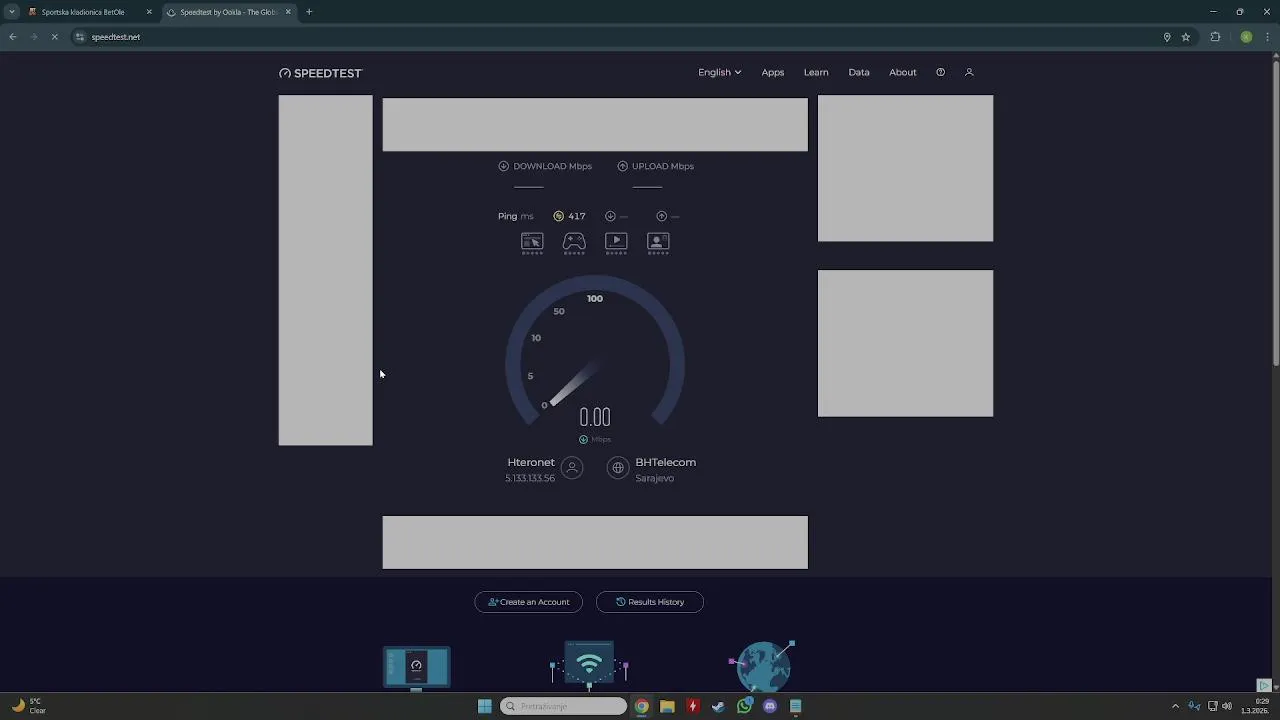
Task: Open the English language dropdown
Action: (719, 72)
